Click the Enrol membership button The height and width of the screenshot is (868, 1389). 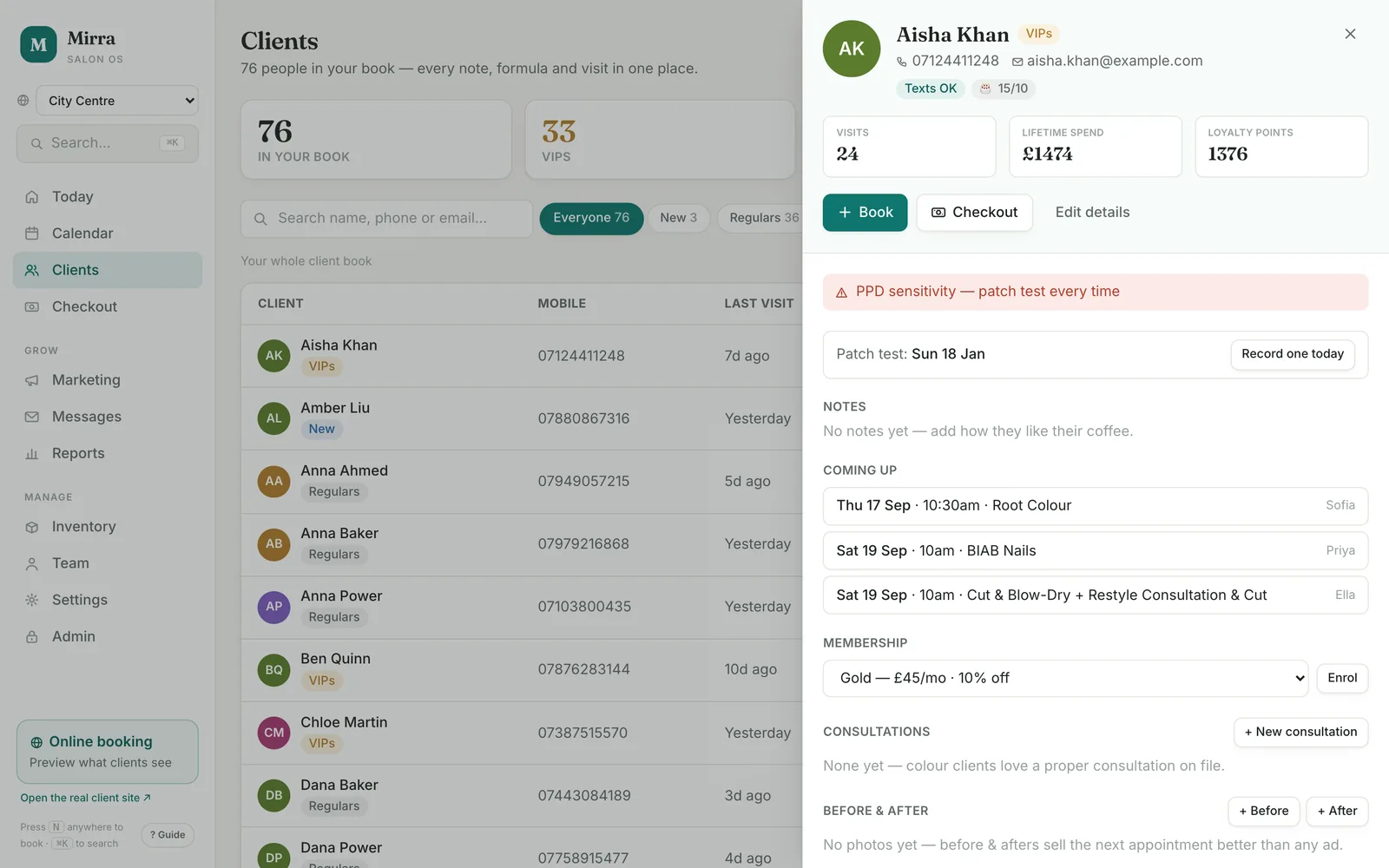point(1342,678)
